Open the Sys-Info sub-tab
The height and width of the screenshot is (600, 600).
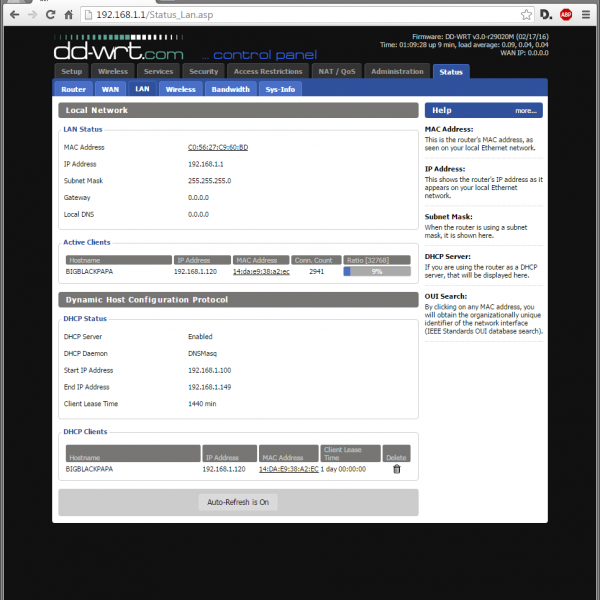pos(280,89)
